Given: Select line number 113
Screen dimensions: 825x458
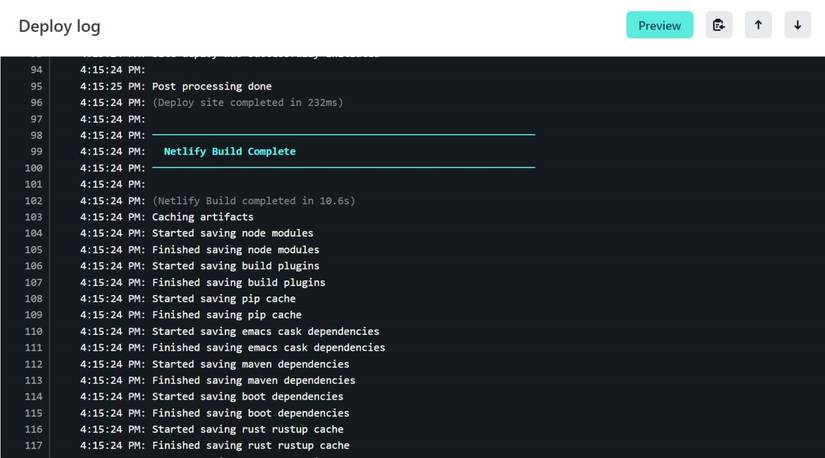Looking at the screenshot, I should 34,381.
